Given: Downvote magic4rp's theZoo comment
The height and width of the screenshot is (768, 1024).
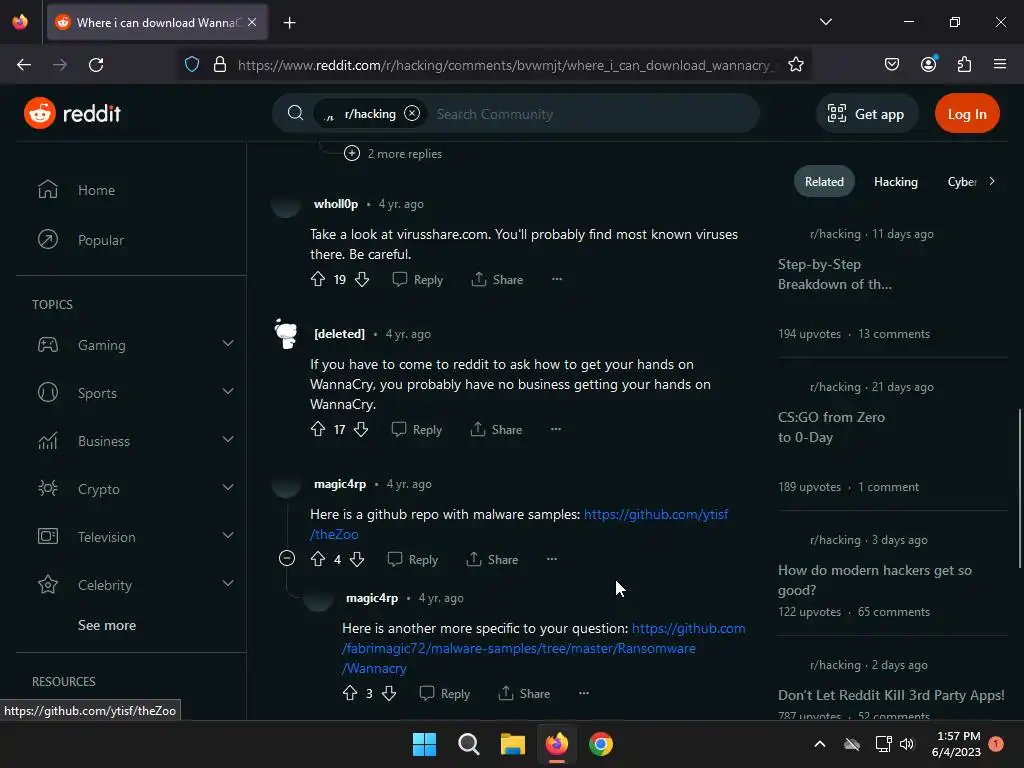Looking at the screenshot, I should (357, 559).
